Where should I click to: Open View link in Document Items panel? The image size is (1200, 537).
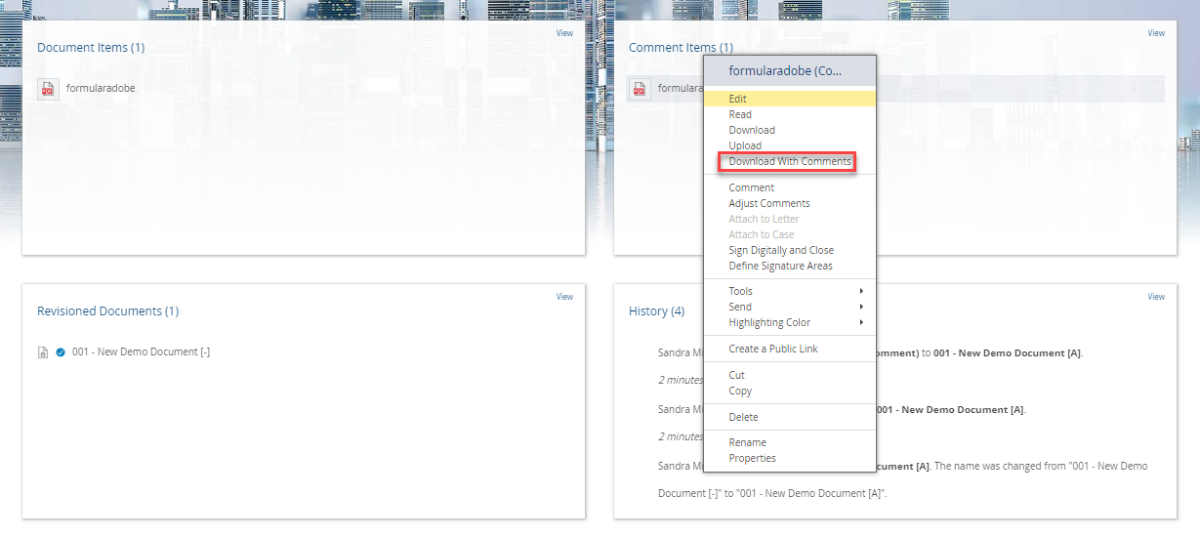[564, 33]
